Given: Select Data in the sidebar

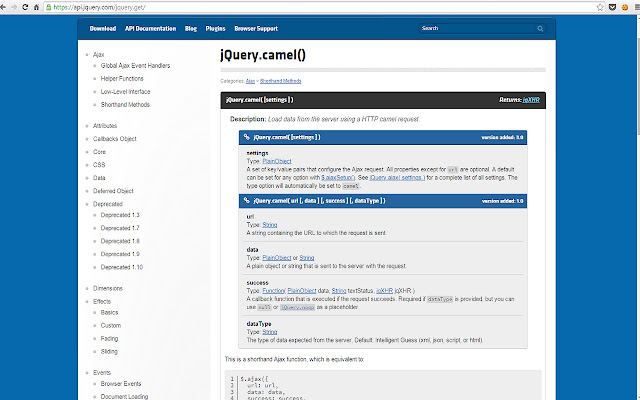Looking at the screenshot, I should pyautogui.click(x=99, y=178).
